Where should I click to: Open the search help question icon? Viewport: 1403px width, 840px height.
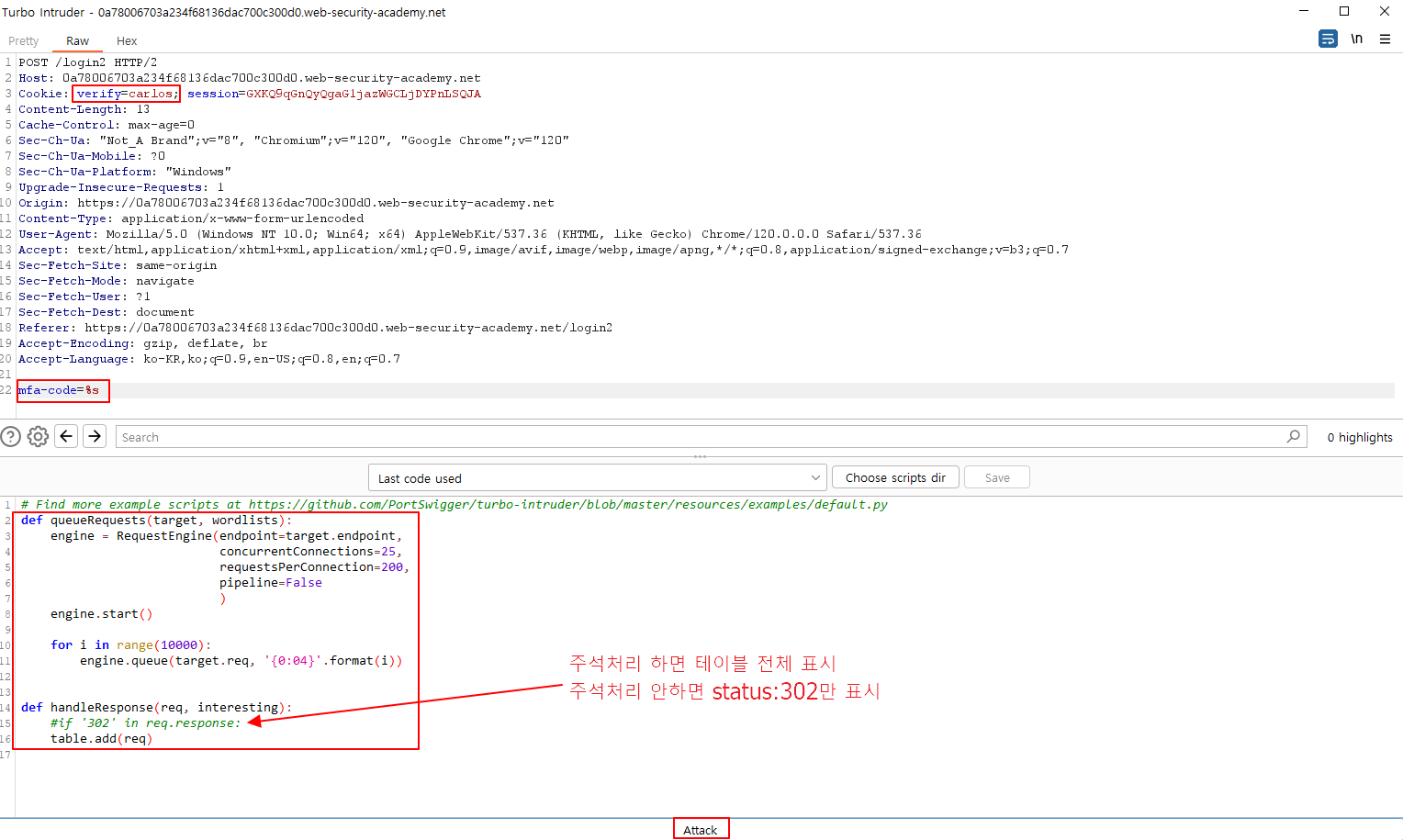pyautogui.click(x=11, y=436)
